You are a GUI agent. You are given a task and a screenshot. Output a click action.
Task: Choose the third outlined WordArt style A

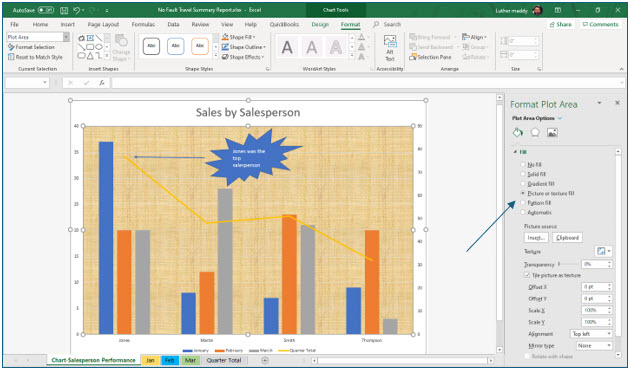click(335, 47)
